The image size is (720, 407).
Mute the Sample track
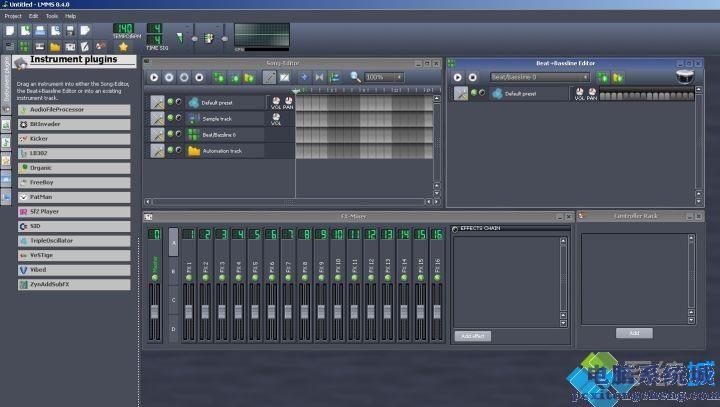click(170, 118)
